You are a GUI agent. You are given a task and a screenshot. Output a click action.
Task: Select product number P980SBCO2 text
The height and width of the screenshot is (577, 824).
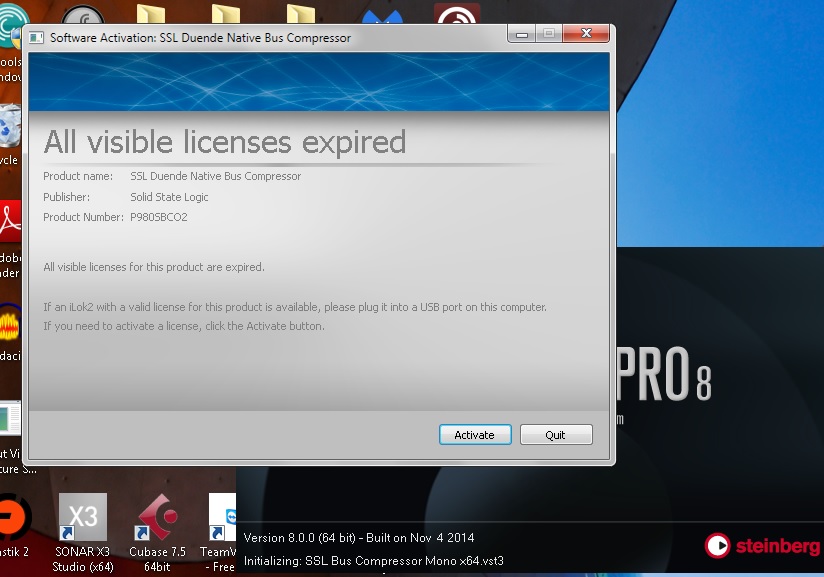[159, 217]
